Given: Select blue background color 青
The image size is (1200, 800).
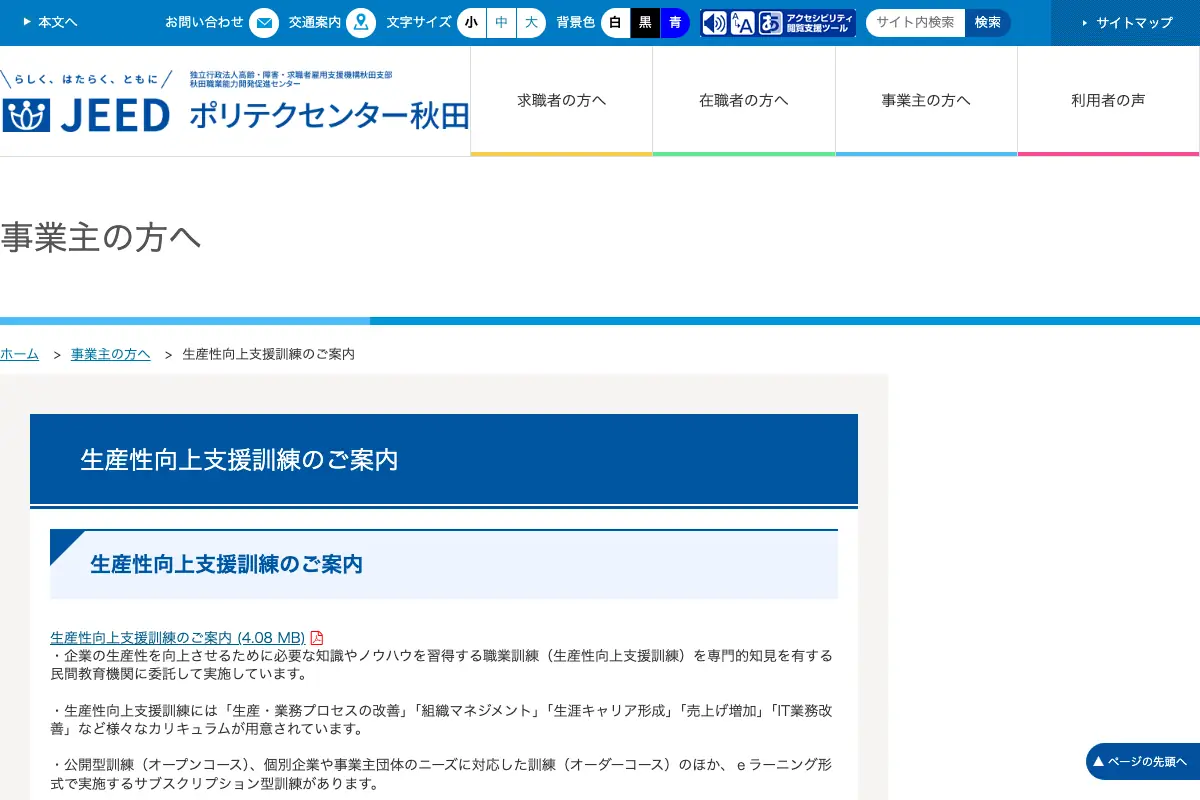Looking at the screenshot, I should [675, 22].
